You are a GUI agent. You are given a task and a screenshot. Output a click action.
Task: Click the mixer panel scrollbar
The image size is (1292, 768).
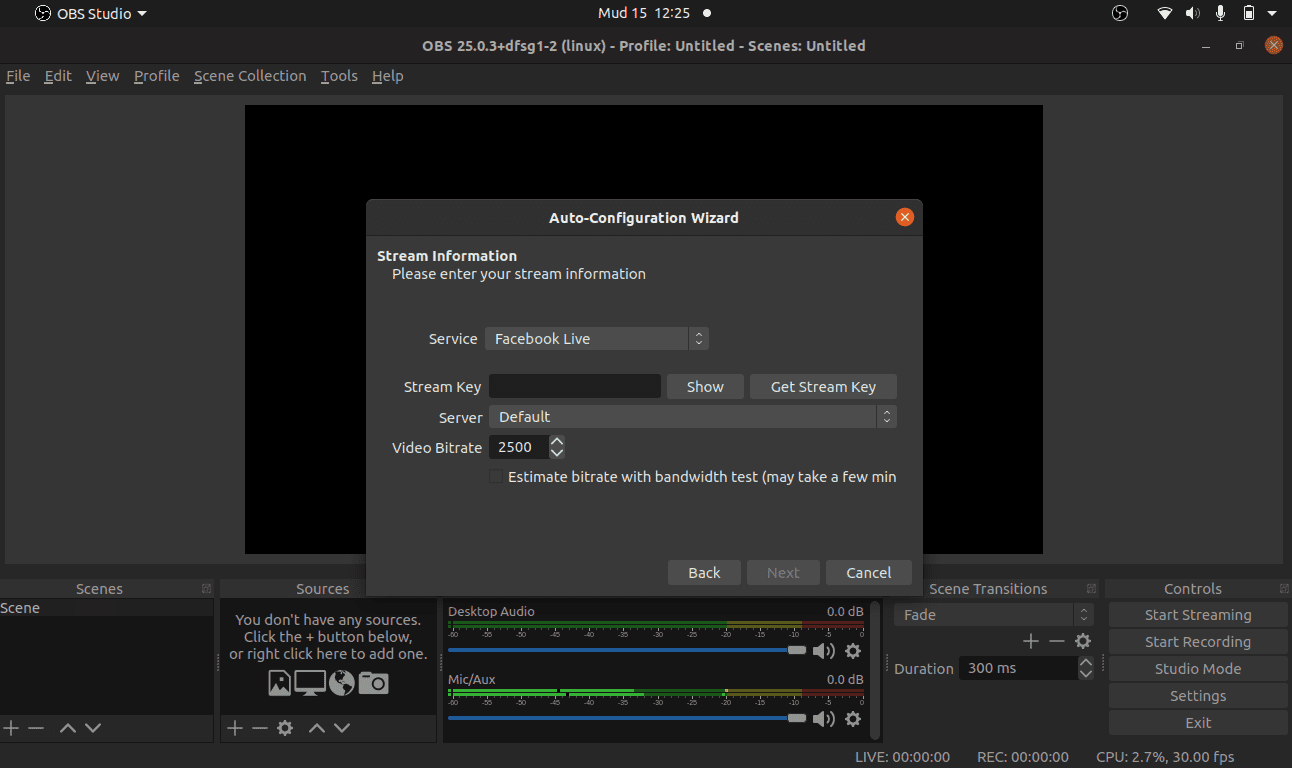tap(876, 670)
